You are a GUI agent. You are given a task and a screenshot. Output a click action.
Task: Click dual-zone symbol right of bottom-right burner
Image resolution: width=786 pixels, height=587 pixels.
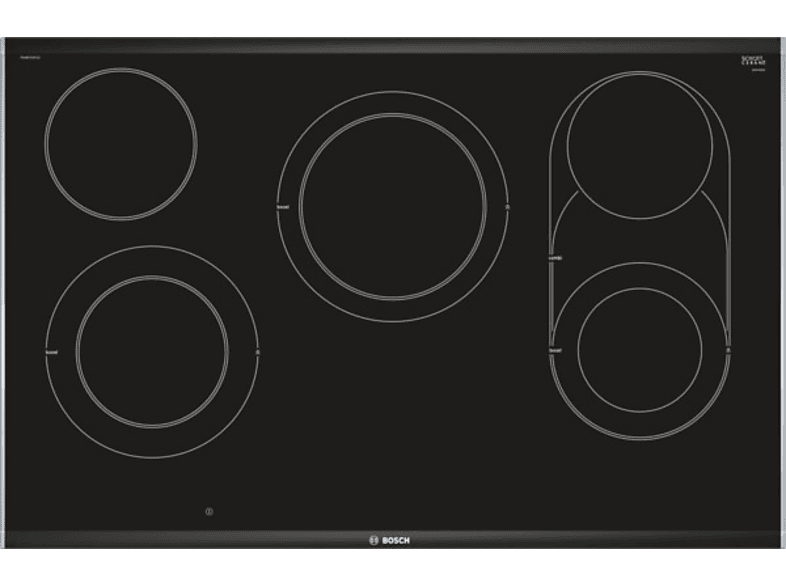pyautogui.click(x=729, y=350)
